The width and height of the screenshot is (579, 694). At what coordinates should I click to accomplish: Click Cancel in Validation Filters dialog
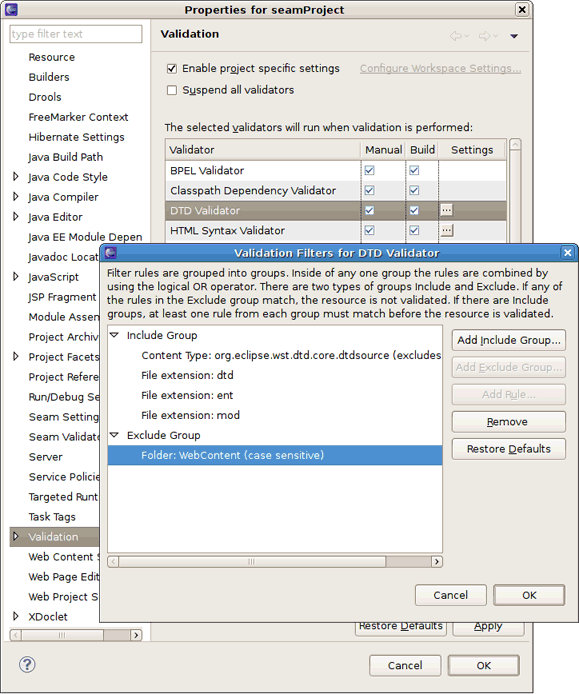coord(451,595)
